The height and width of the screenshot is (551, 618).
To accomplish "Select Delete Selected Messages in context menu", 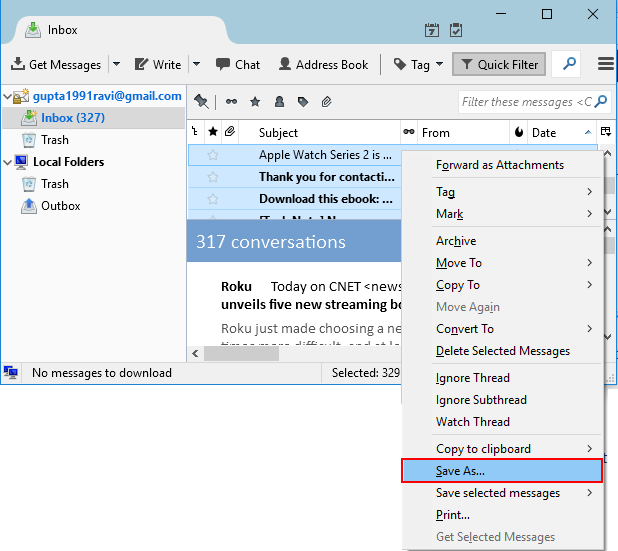I will tap(502, 351).
